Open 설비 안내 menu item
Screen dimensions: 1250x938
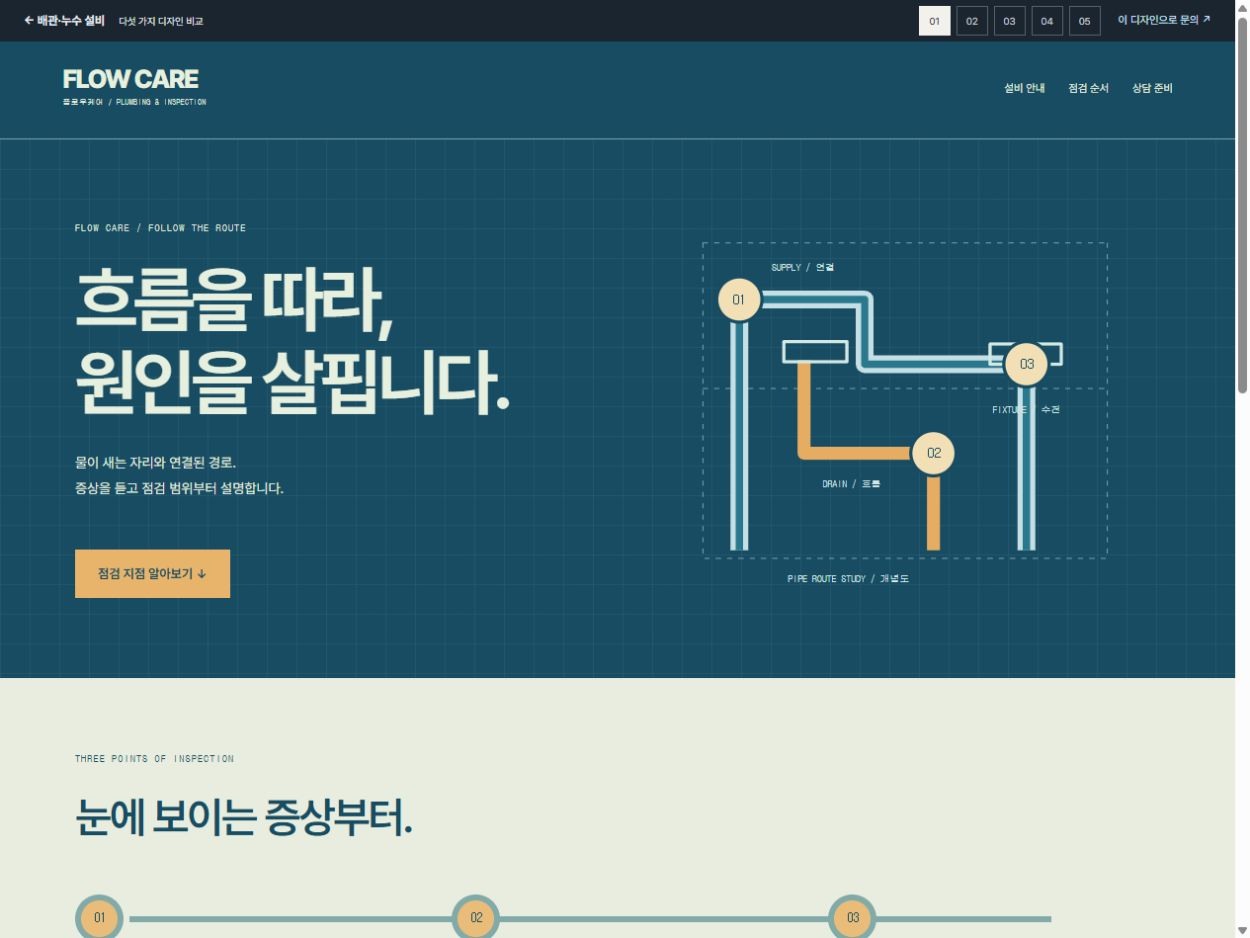click(x=1025, y=88)
